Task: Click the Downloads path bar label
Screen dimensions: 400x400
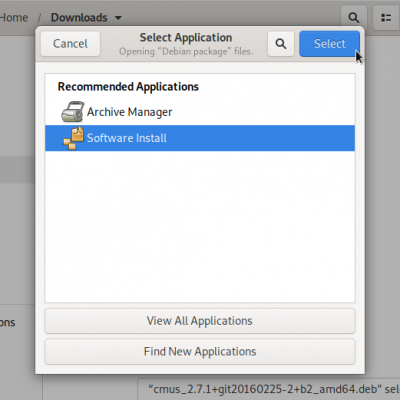Action: 79,17
